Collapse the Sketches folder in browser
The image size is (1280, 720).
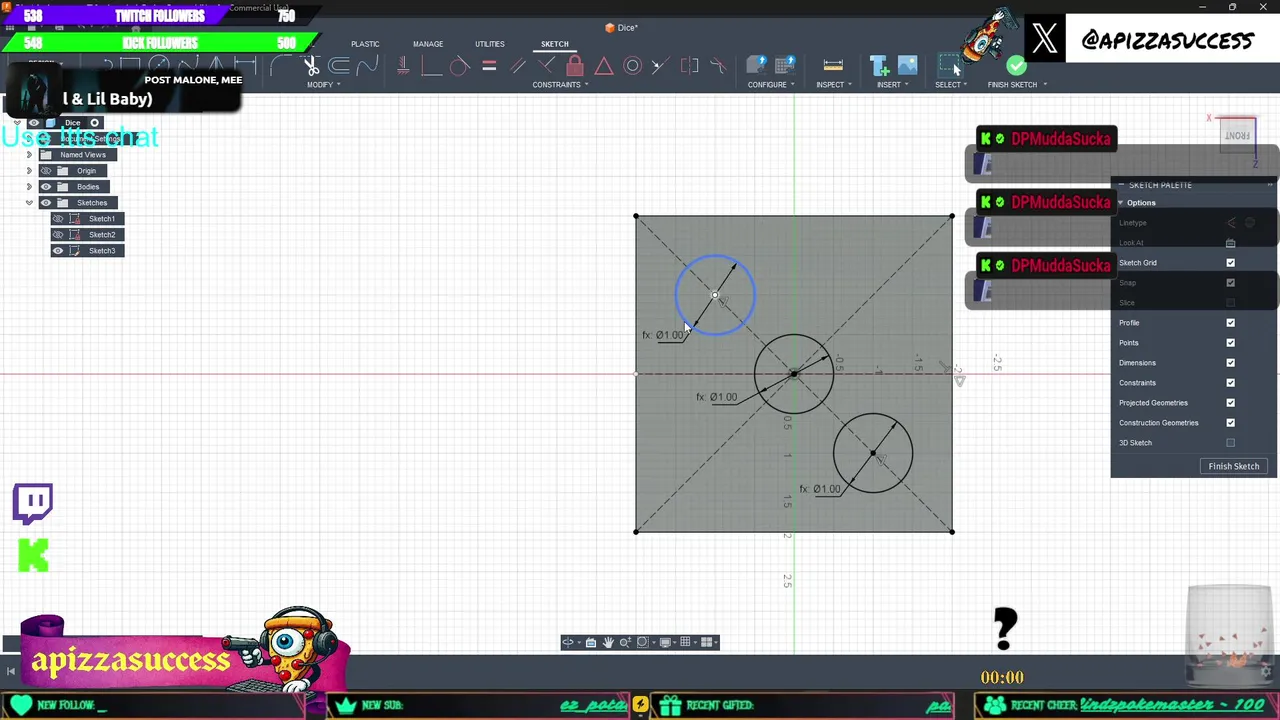(29, 203)
